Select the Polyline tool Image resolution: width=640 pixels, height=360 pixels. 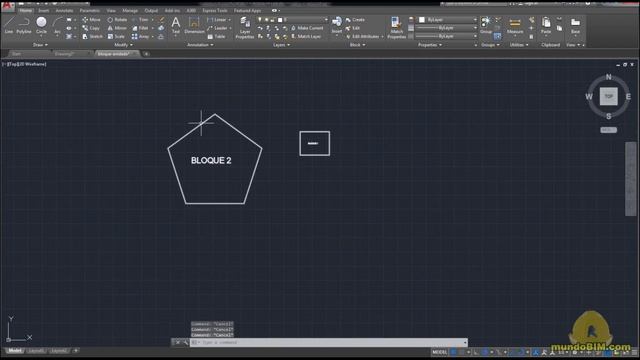point(24,24)
